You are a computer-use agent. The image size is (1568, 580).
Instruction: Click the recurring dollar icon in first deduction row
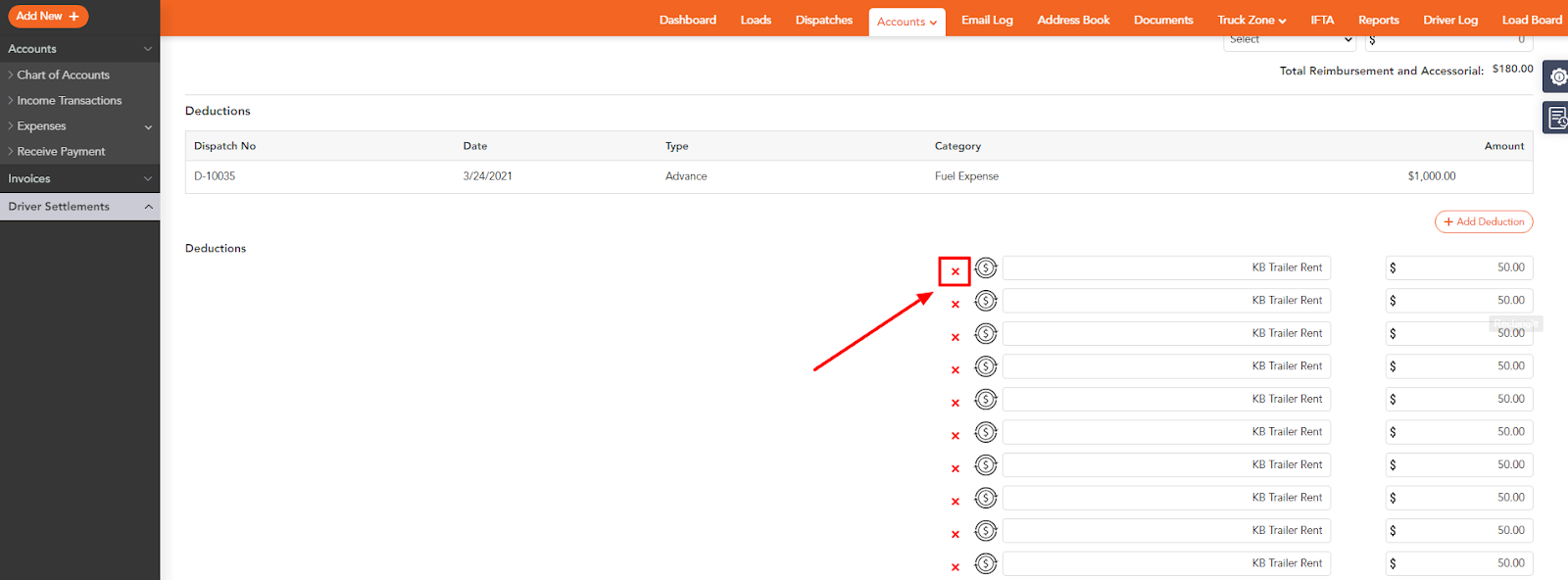tap(986, 267)
